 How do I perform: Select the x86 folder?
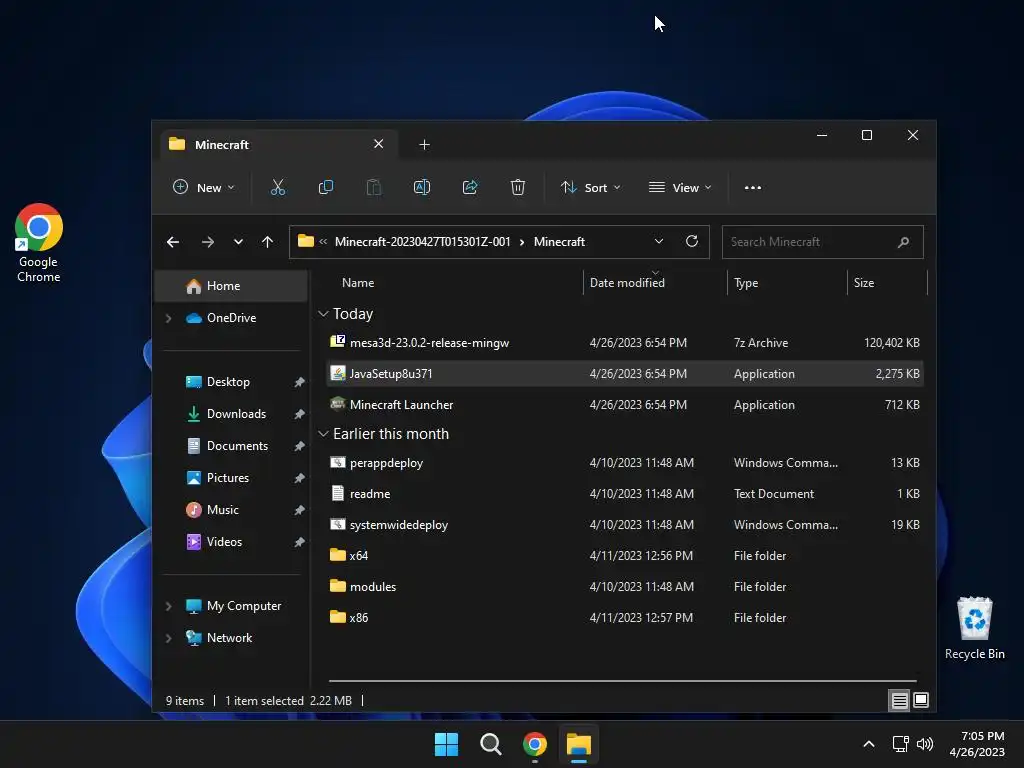[x=624, y=618]
